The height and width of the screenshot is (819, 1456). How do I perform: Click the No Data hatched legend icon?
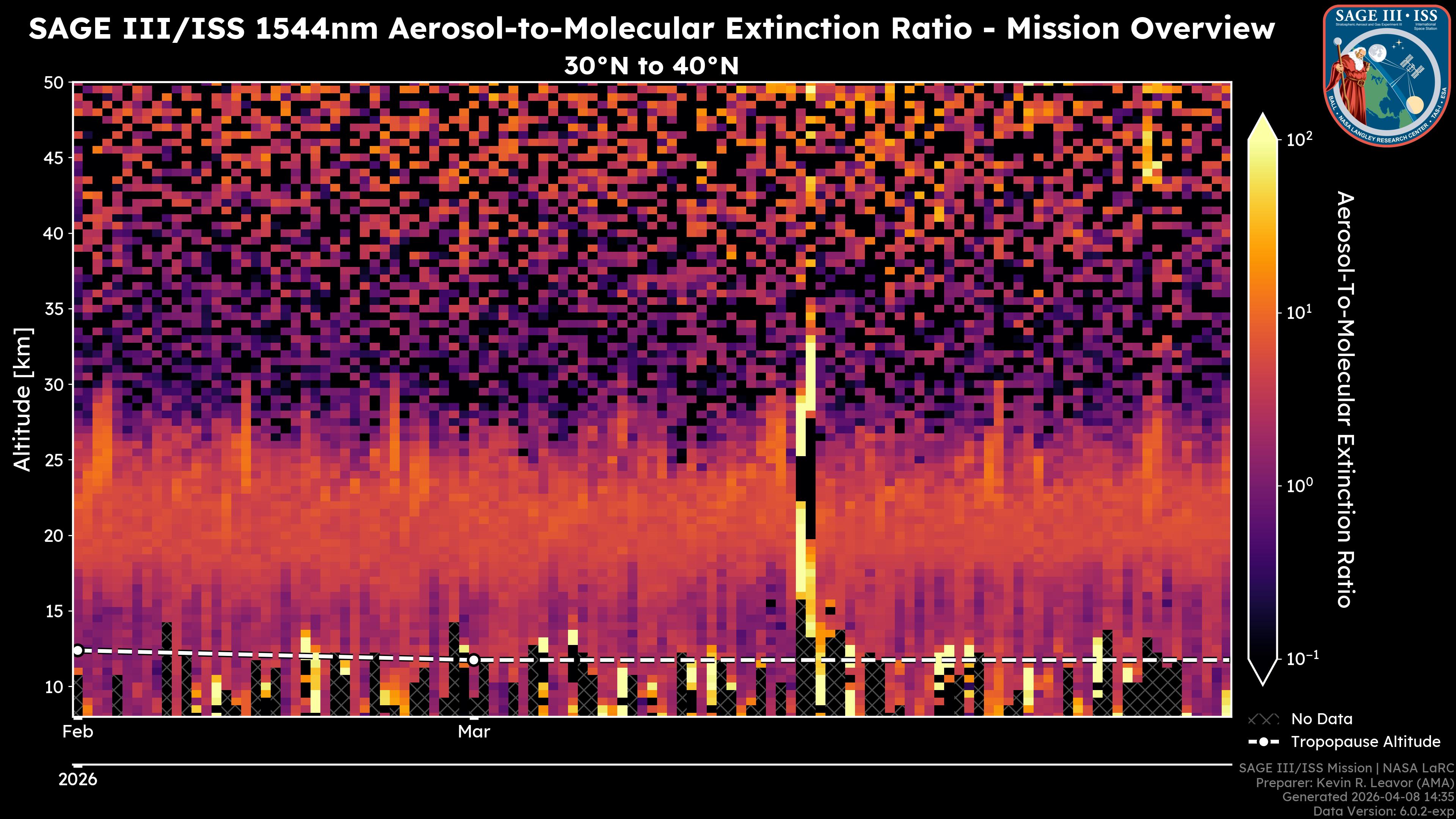coord(1263,720)
